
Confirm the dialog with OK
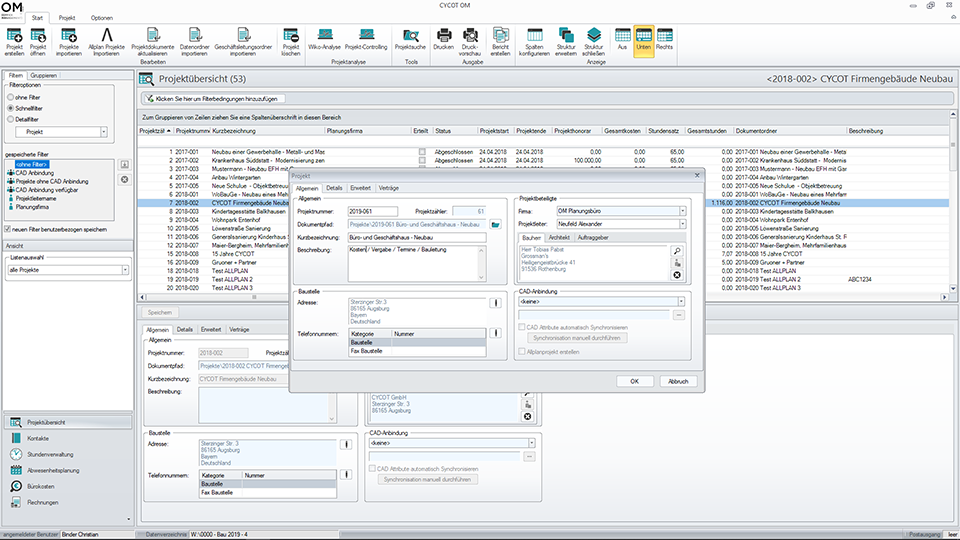(x=634, y=381)
